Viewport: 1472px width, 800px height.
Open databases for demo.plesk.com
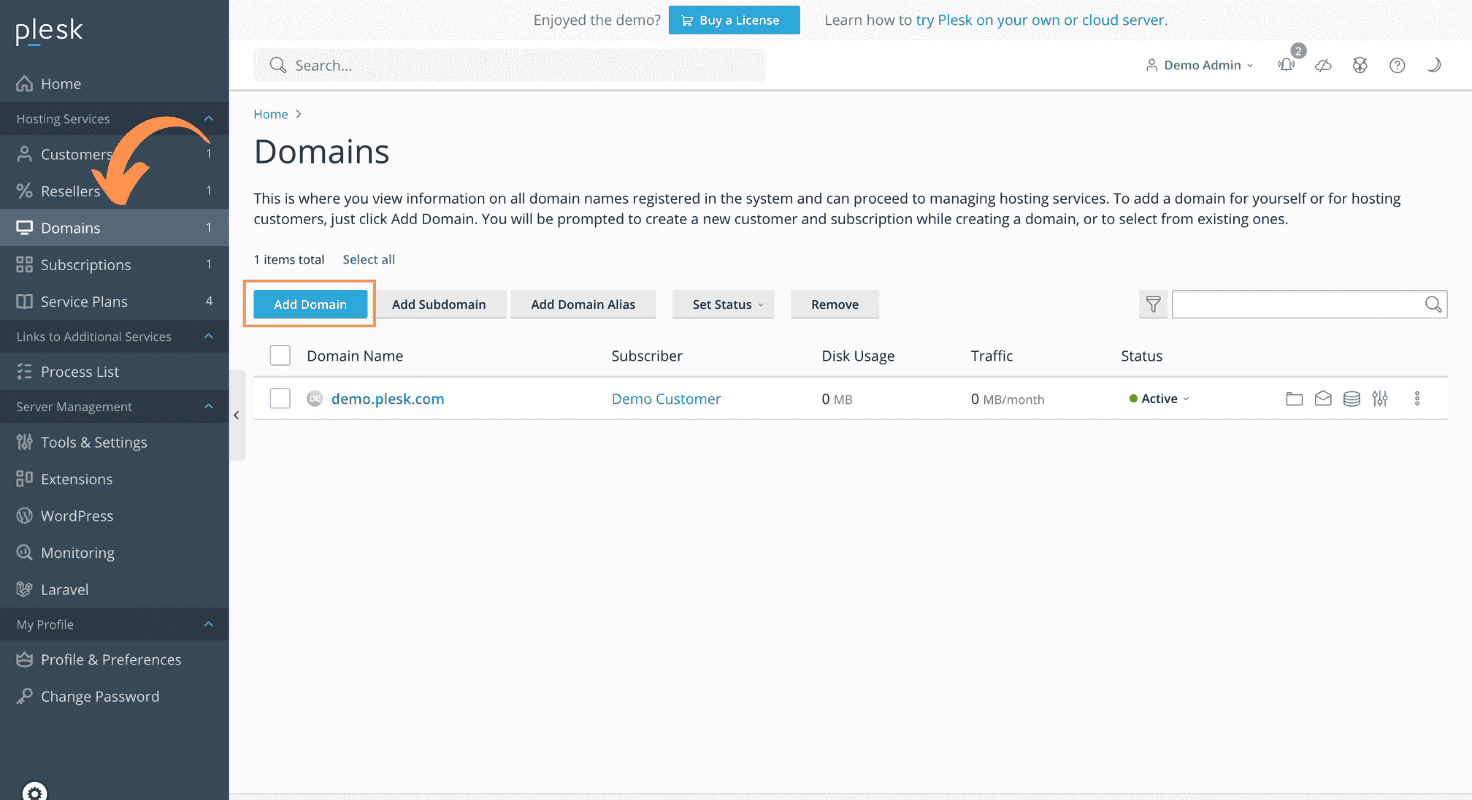1351,398
